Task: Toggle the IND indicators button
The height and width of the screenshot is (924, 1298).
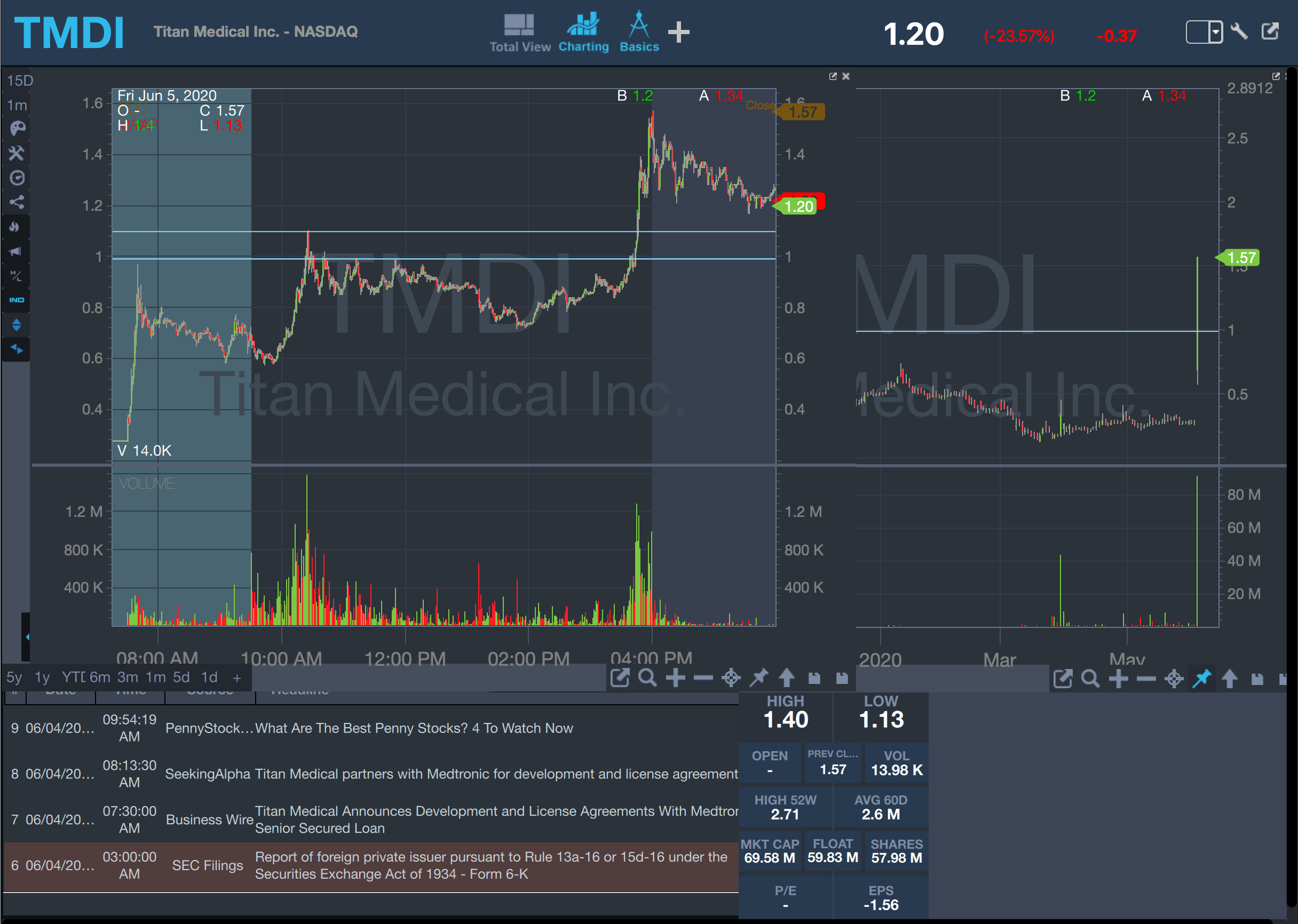Action: [16, 300]
